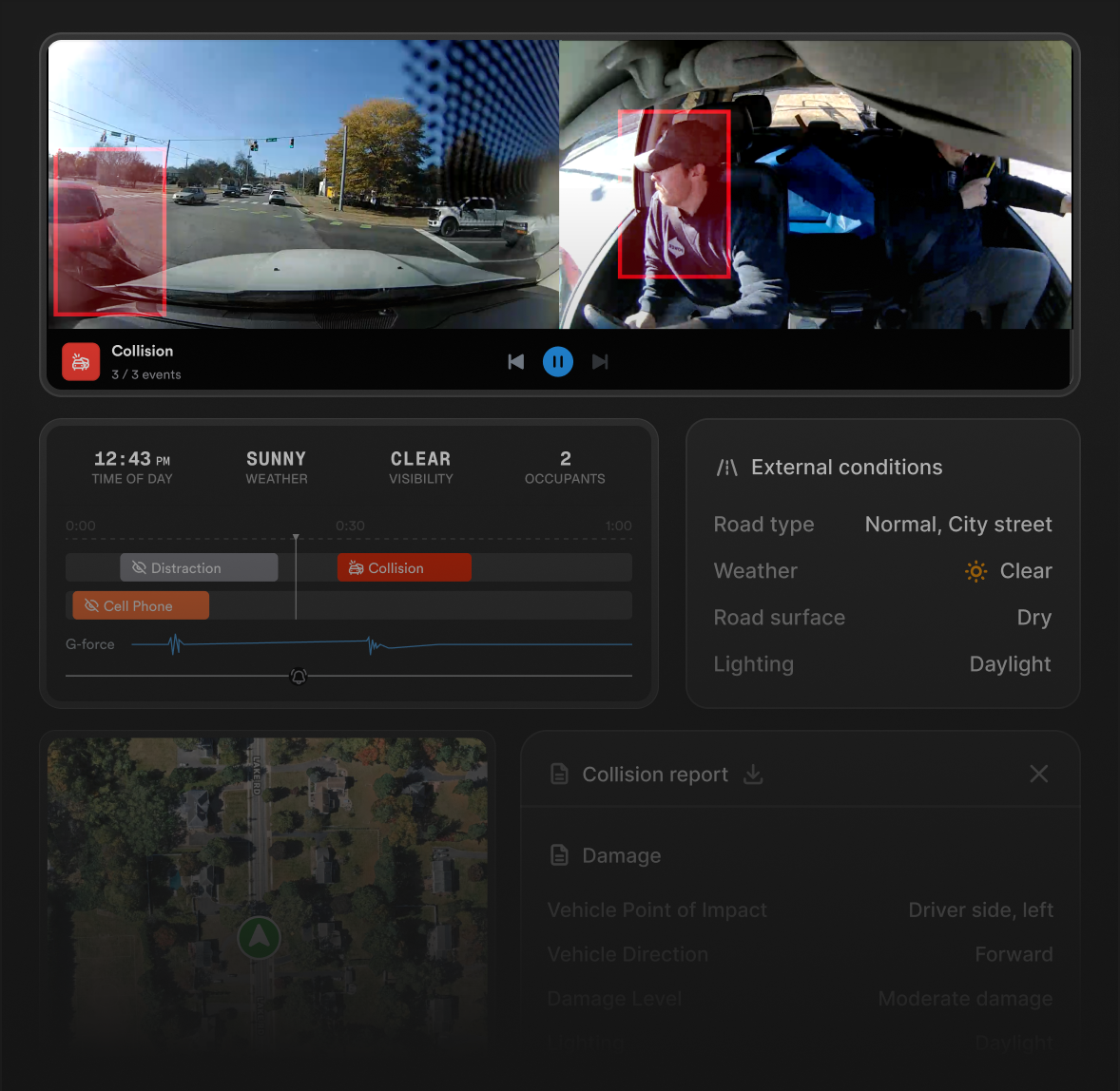Select the Collision event on timeline
1120x1091 pixels.
(x=404, y=567)
